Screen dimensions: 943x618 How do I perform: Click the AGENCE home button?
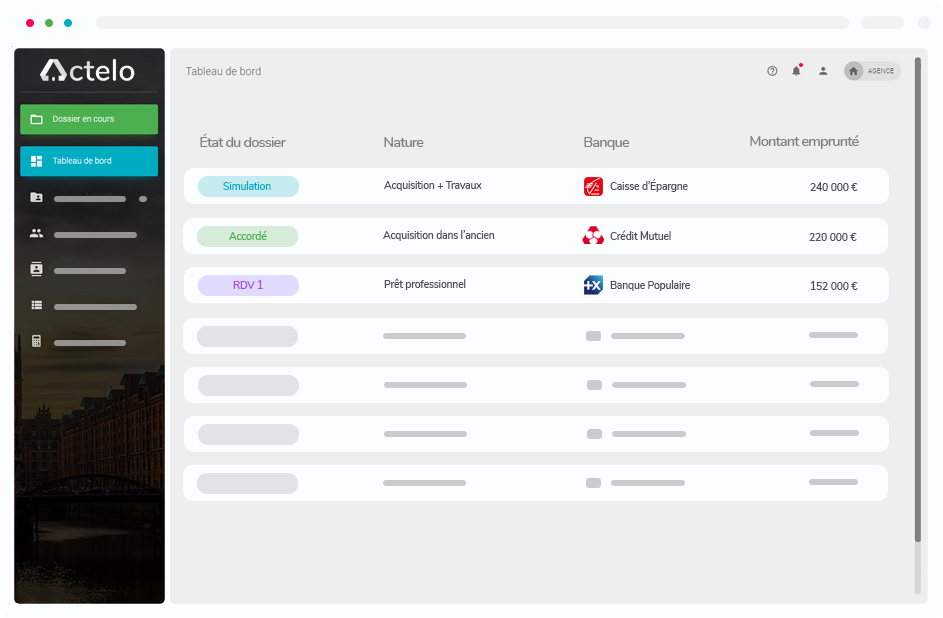tap(872, 71)
